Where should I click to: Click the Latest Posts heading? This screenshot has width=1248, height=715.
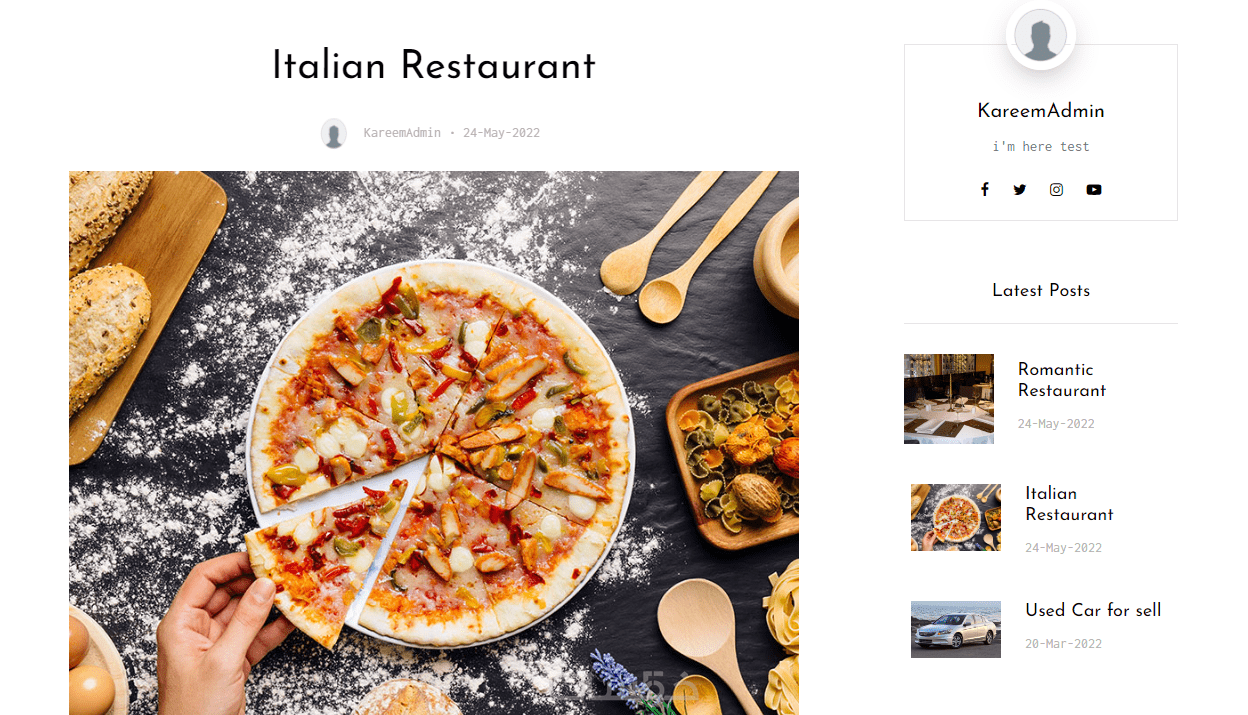[x=1041, y=290]
